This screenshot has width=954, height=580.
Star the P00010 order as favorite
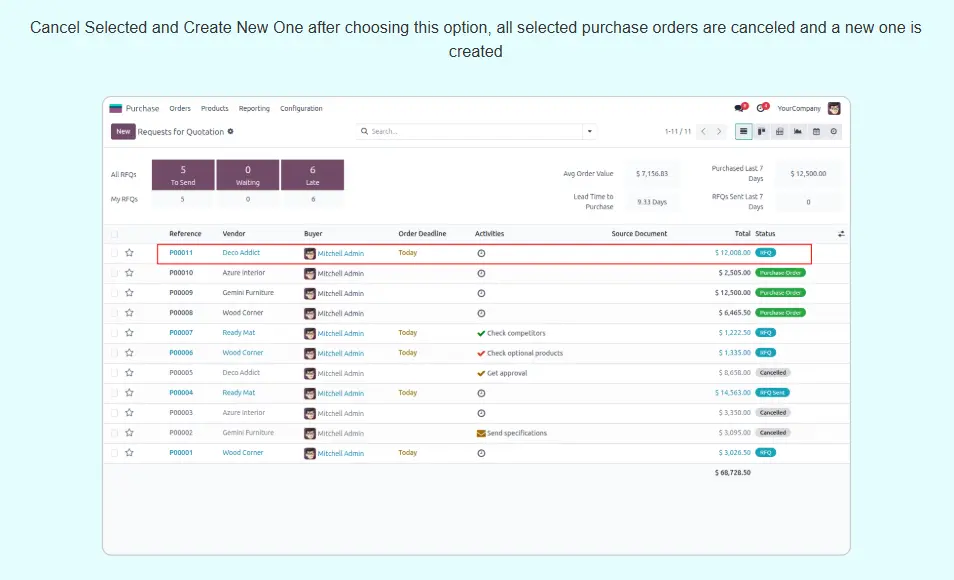point(129,273)
